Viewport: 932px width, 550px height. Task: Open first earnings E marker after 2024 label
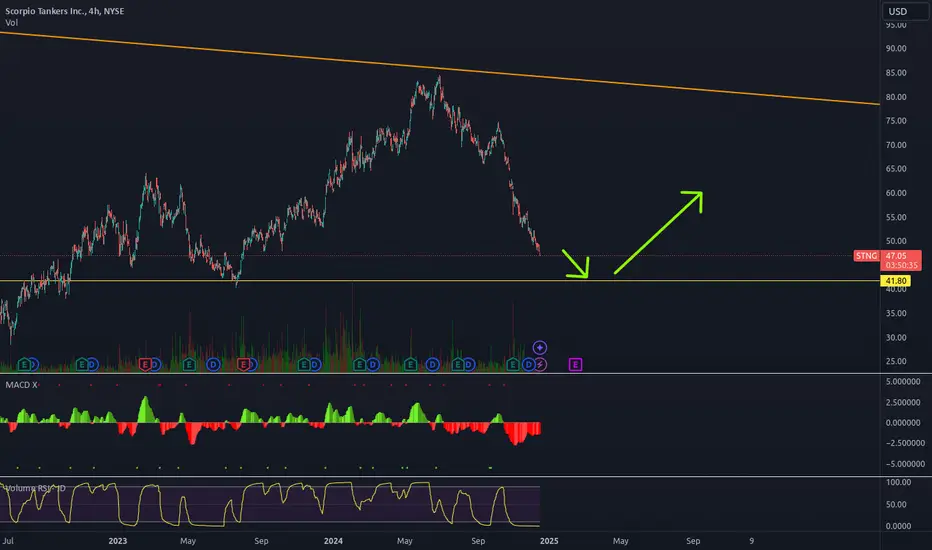[360, 364]
